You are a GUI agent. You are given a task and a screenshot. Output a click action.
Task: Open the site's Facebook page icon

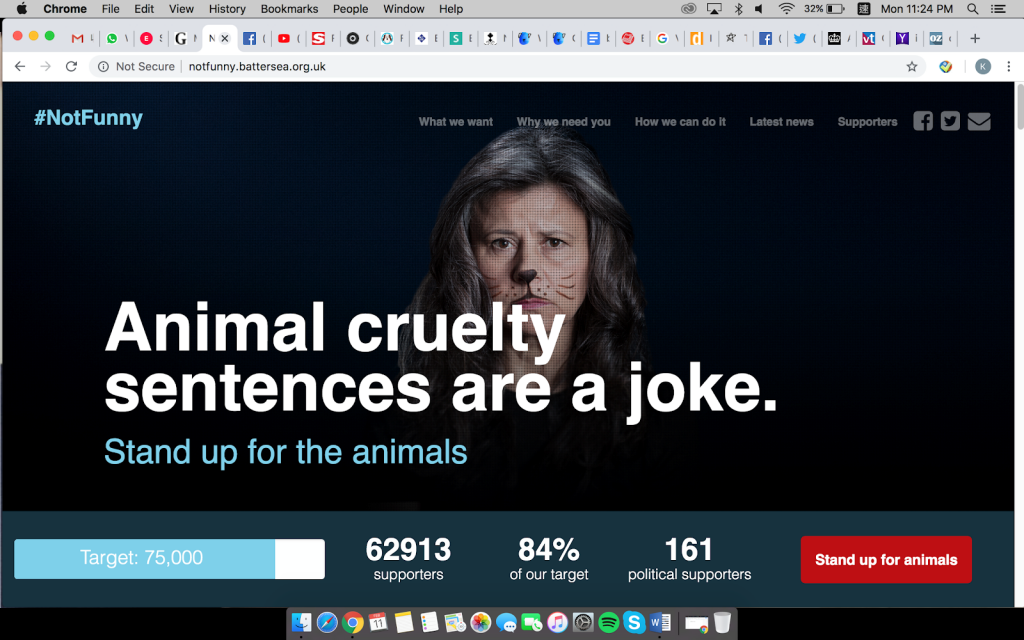pyautogui.click(x=923, y=121)
